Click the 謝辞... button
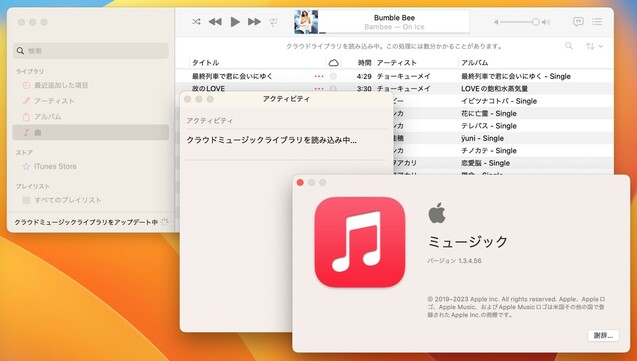 (603, 335)
